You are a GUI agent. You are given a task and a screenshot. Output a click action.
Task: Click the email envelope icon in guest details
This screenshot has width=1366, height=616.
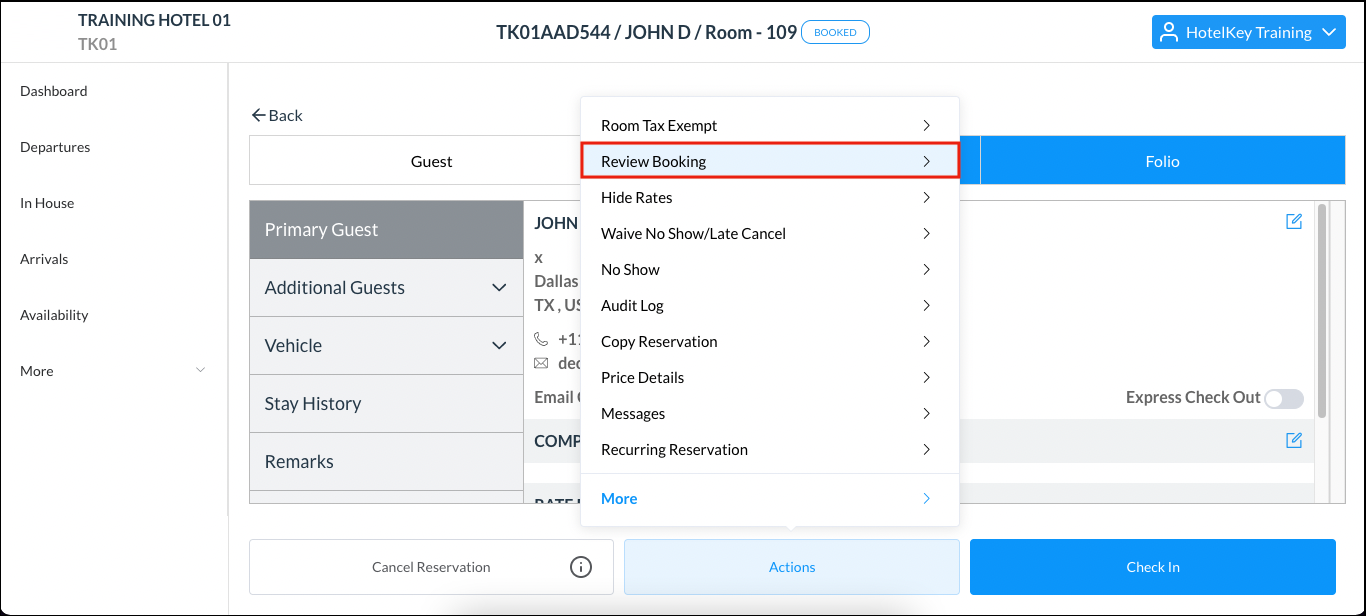point(541,364)
